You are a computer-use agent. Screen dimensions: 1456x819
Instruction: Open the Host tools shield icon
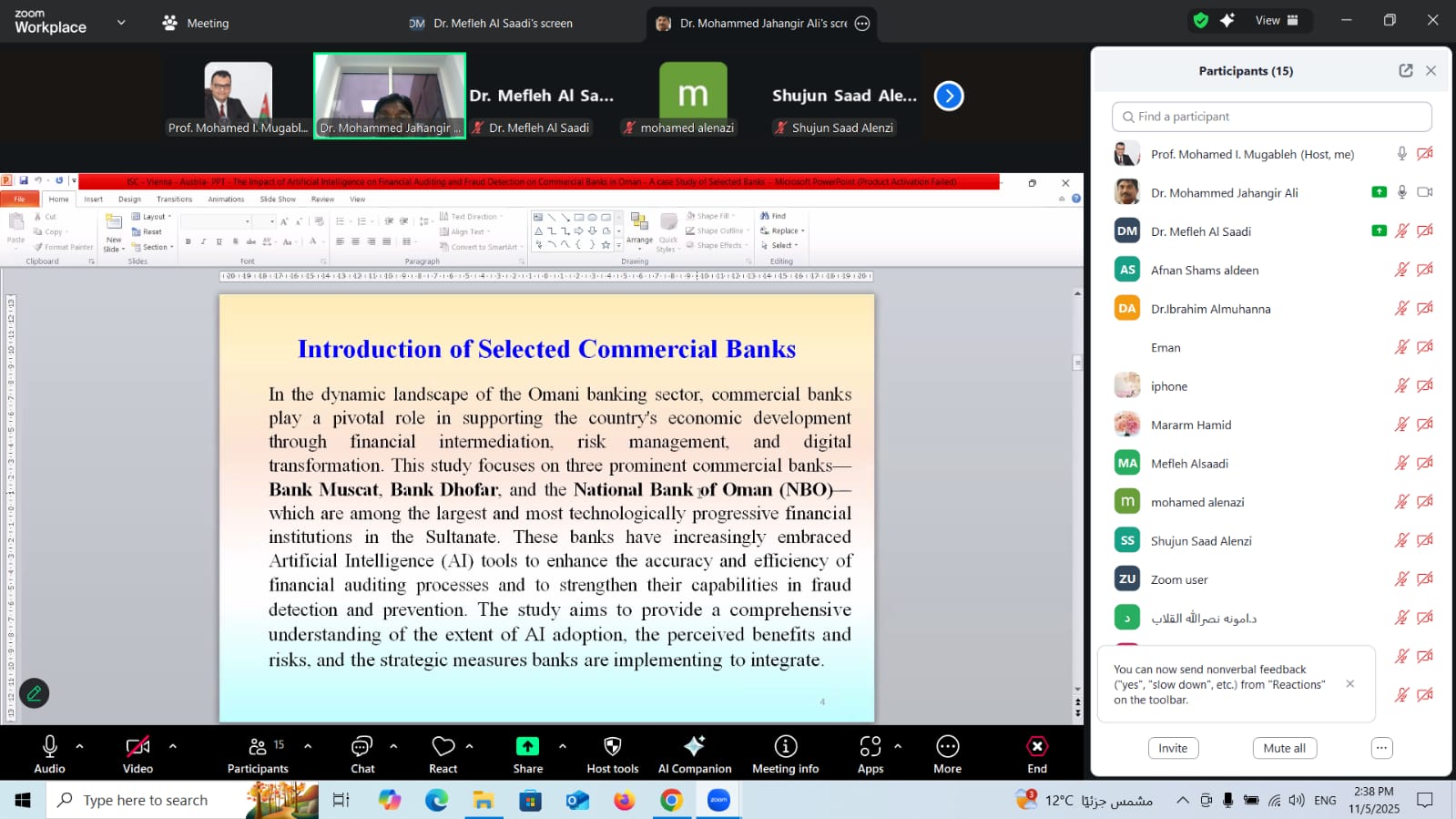[612, 747]
